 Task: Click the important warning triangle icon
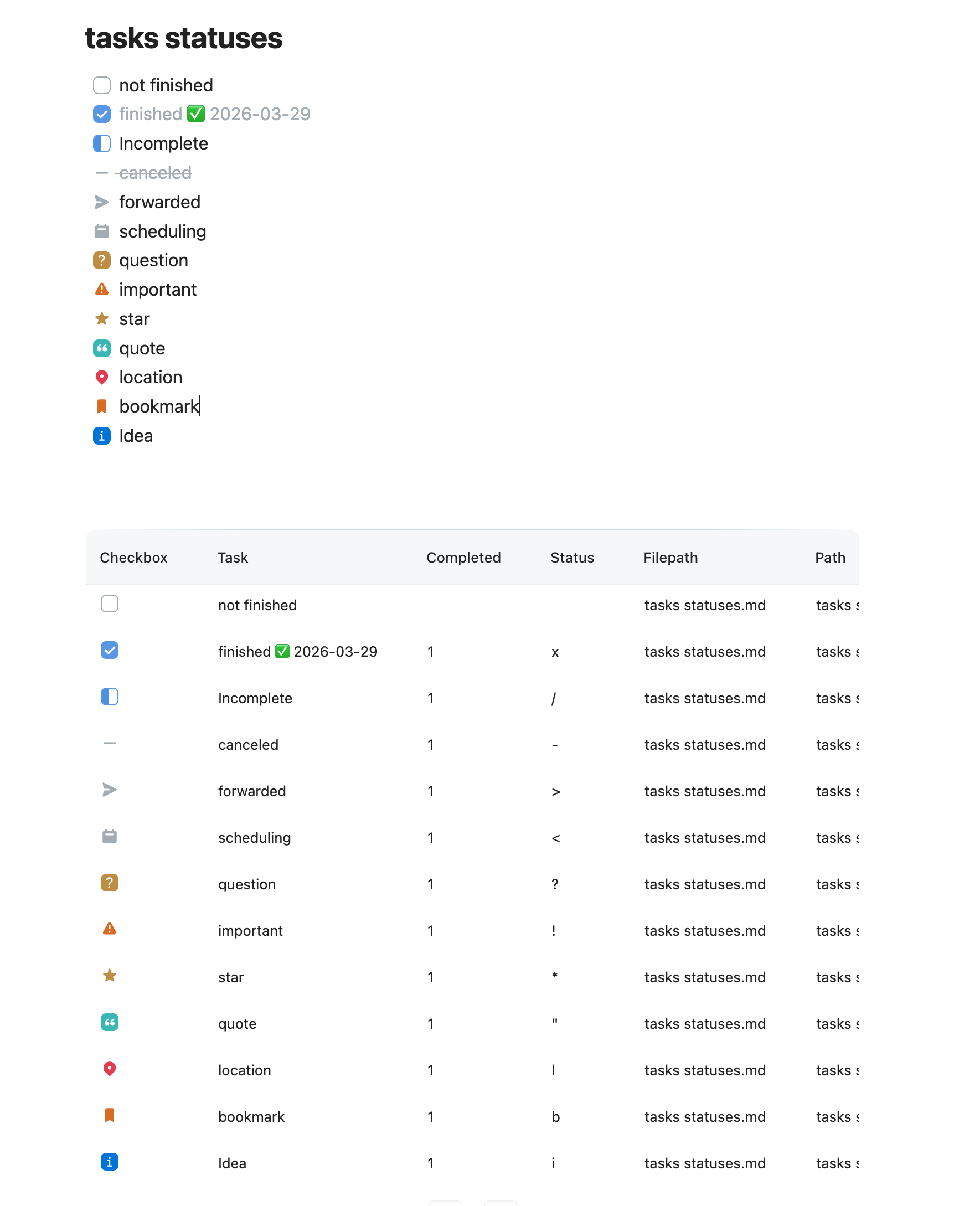(102, 289)
